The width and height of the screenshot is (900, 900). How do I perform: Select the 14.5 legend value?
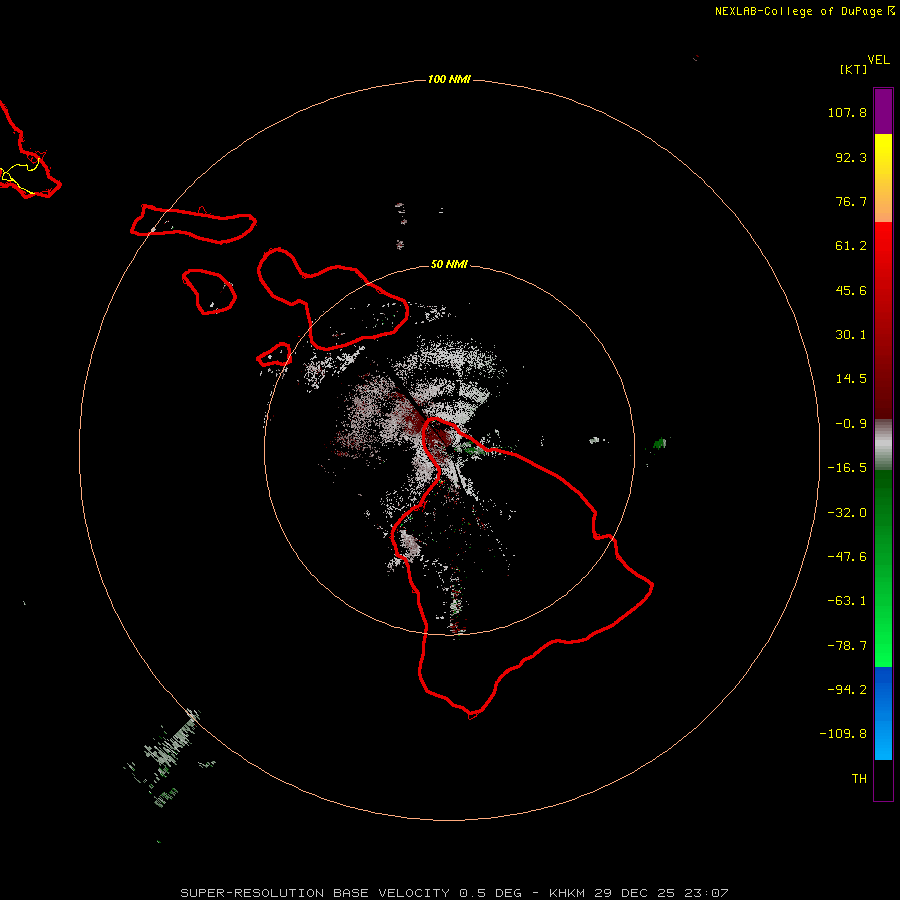click(x=851, y=379)
